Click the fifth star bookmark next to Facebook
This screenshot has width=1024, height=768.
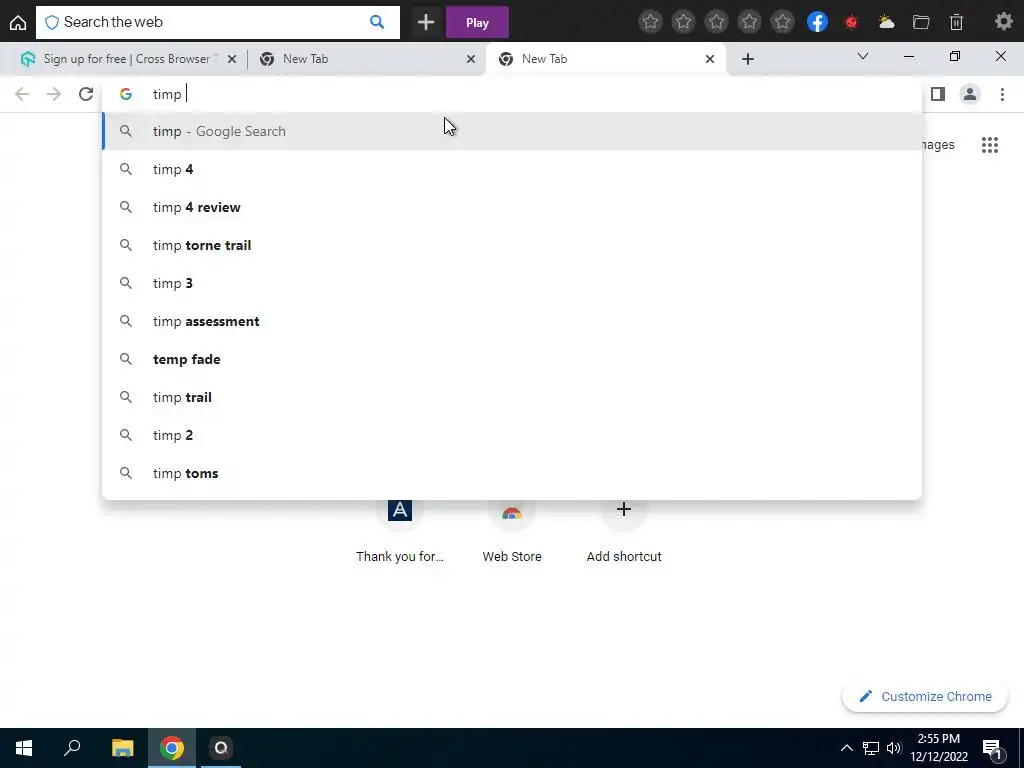coord(782,22)
